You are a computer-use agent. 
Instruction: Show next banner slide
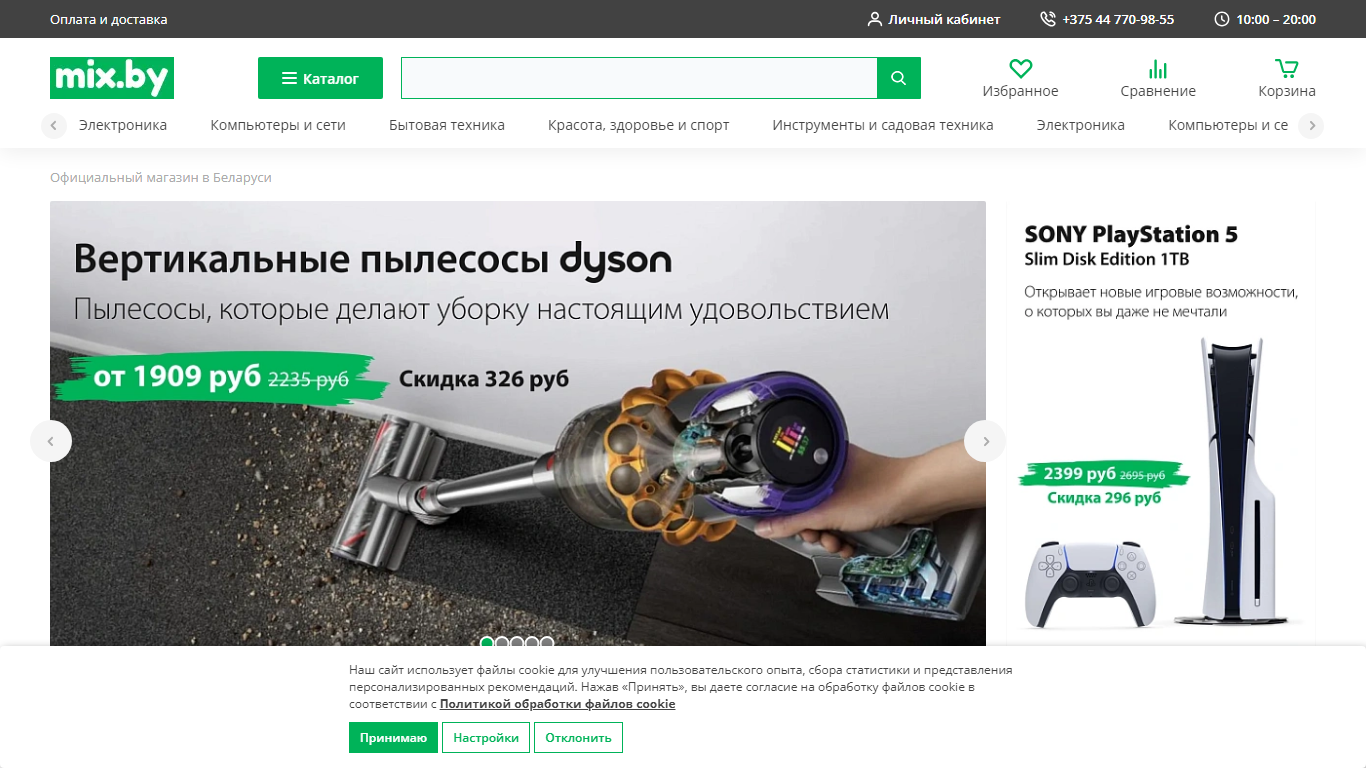pyautogui.click(x=985, y=441)
